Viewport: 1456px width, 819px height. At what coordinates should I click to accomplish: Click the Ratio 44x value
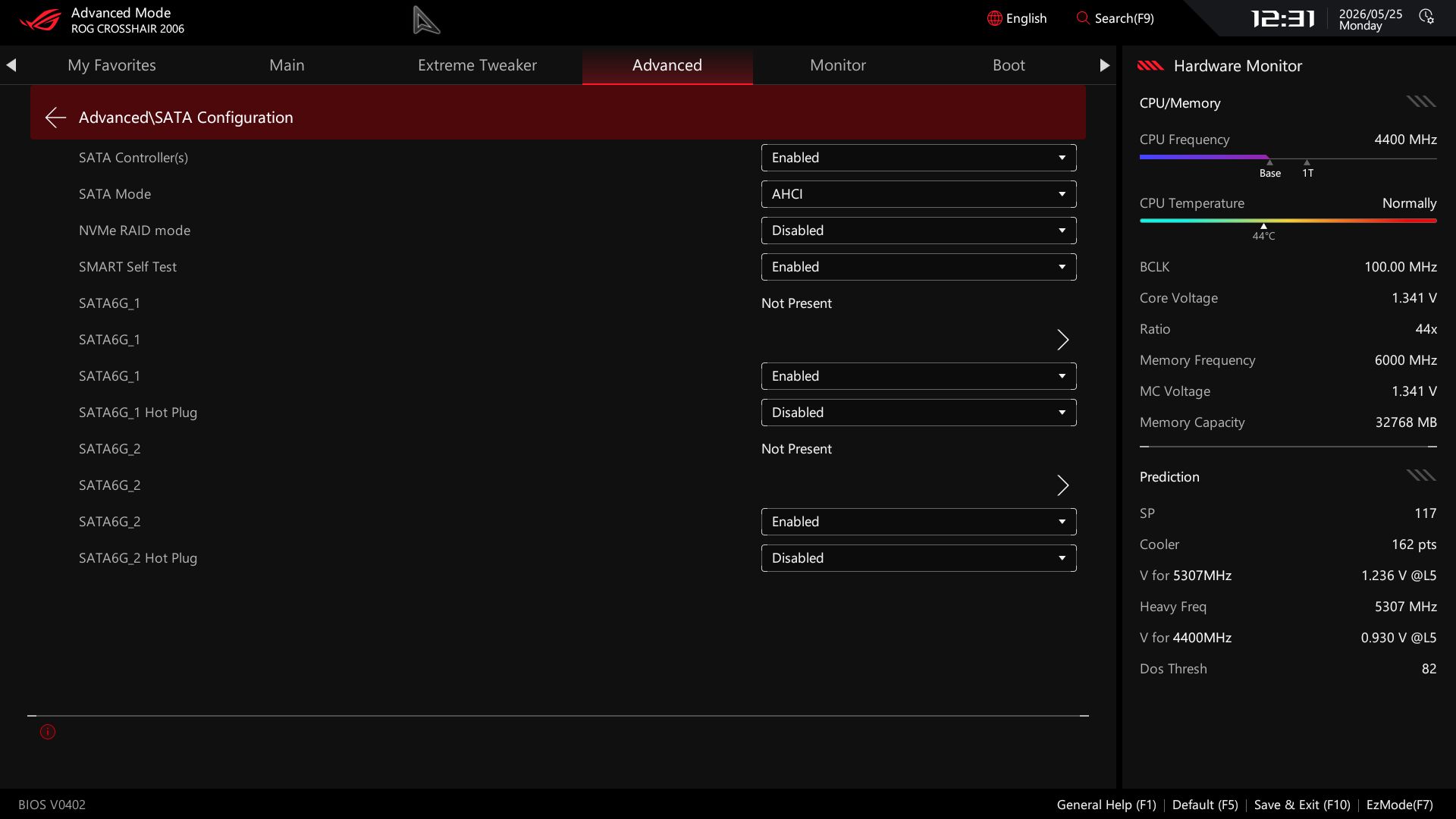[x=1426, y=329]
